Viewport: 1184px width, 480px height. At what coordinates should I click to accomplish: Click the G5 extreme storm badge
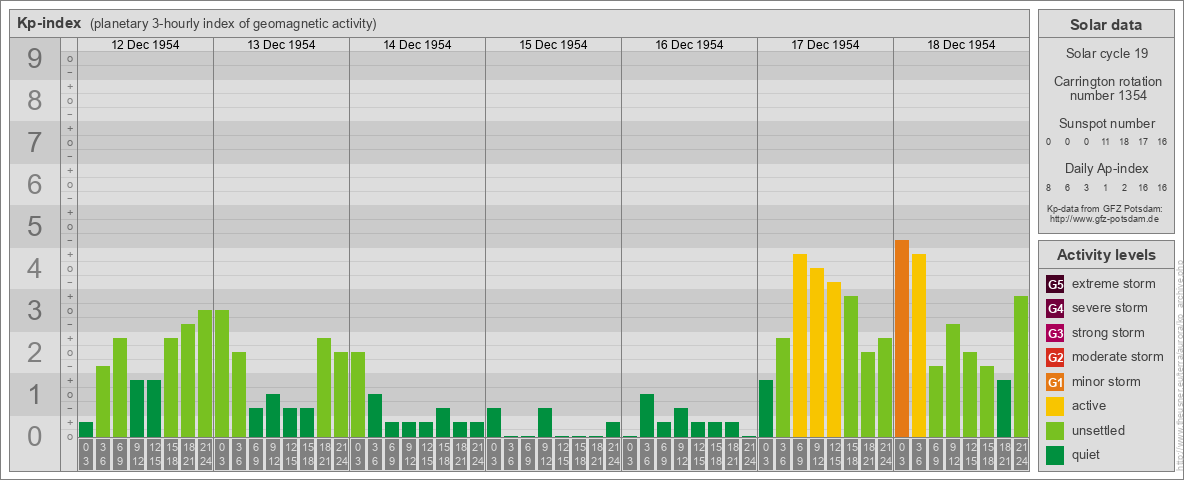point(1055,285)
